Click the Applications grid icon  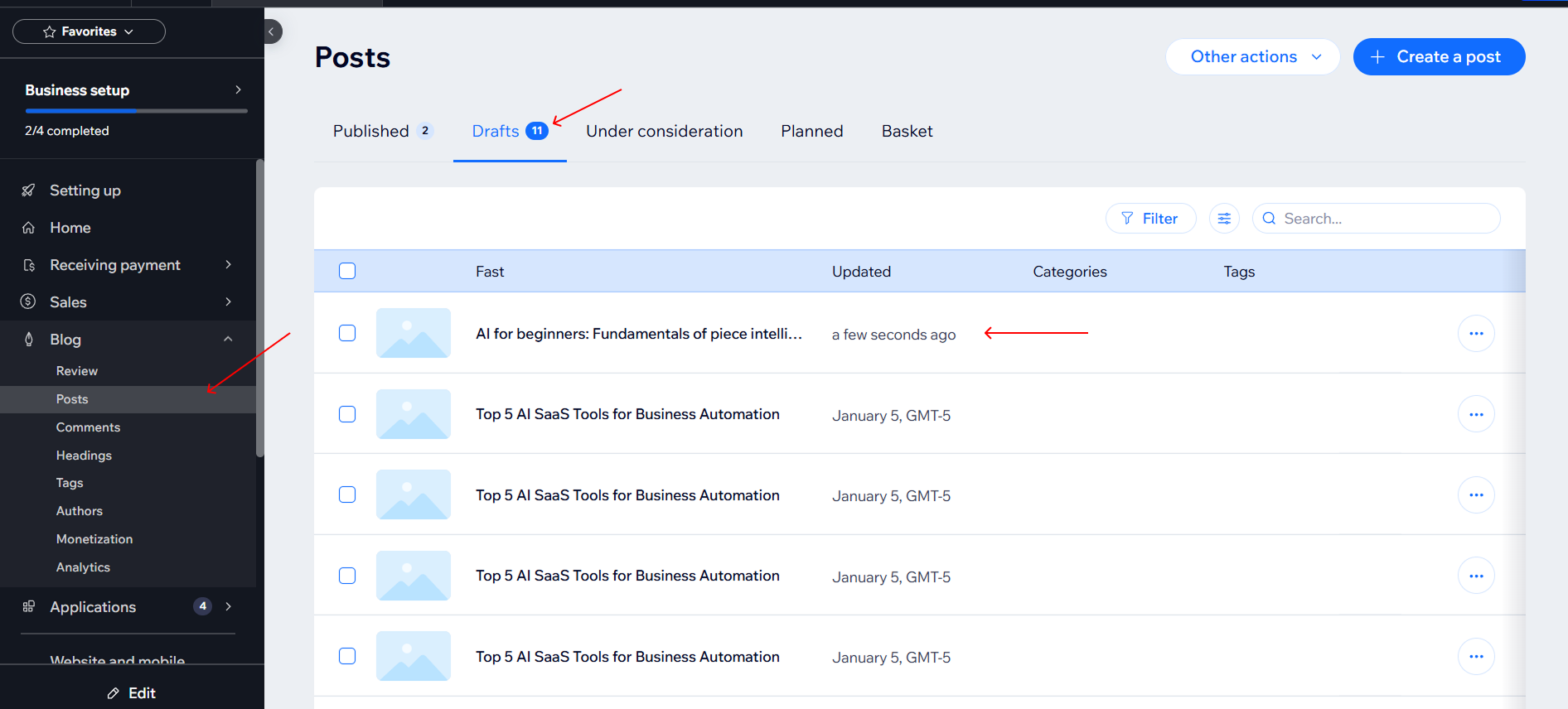(29, 607)
